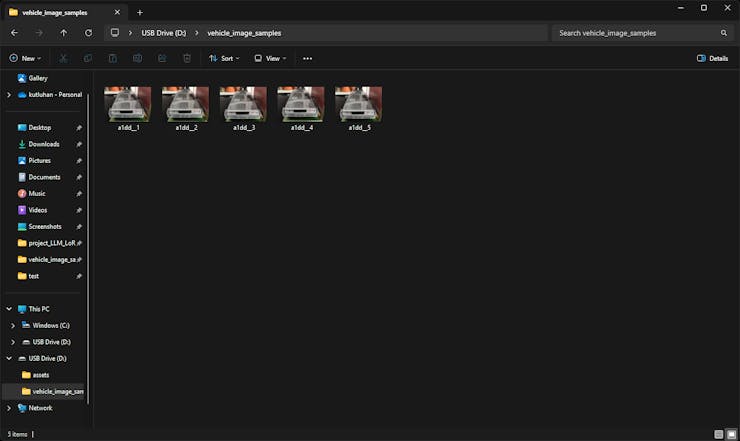The width and height of the screenshot is (740, 441).
Task: Refresh the current folder view
Action: tap(88, 33)
